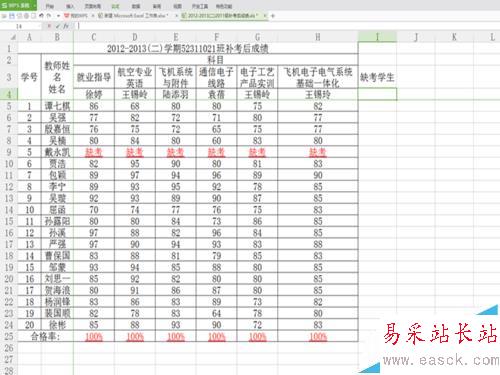Select column K header
This screenshot has height=375, width=500.
click(x=454, y=37)
